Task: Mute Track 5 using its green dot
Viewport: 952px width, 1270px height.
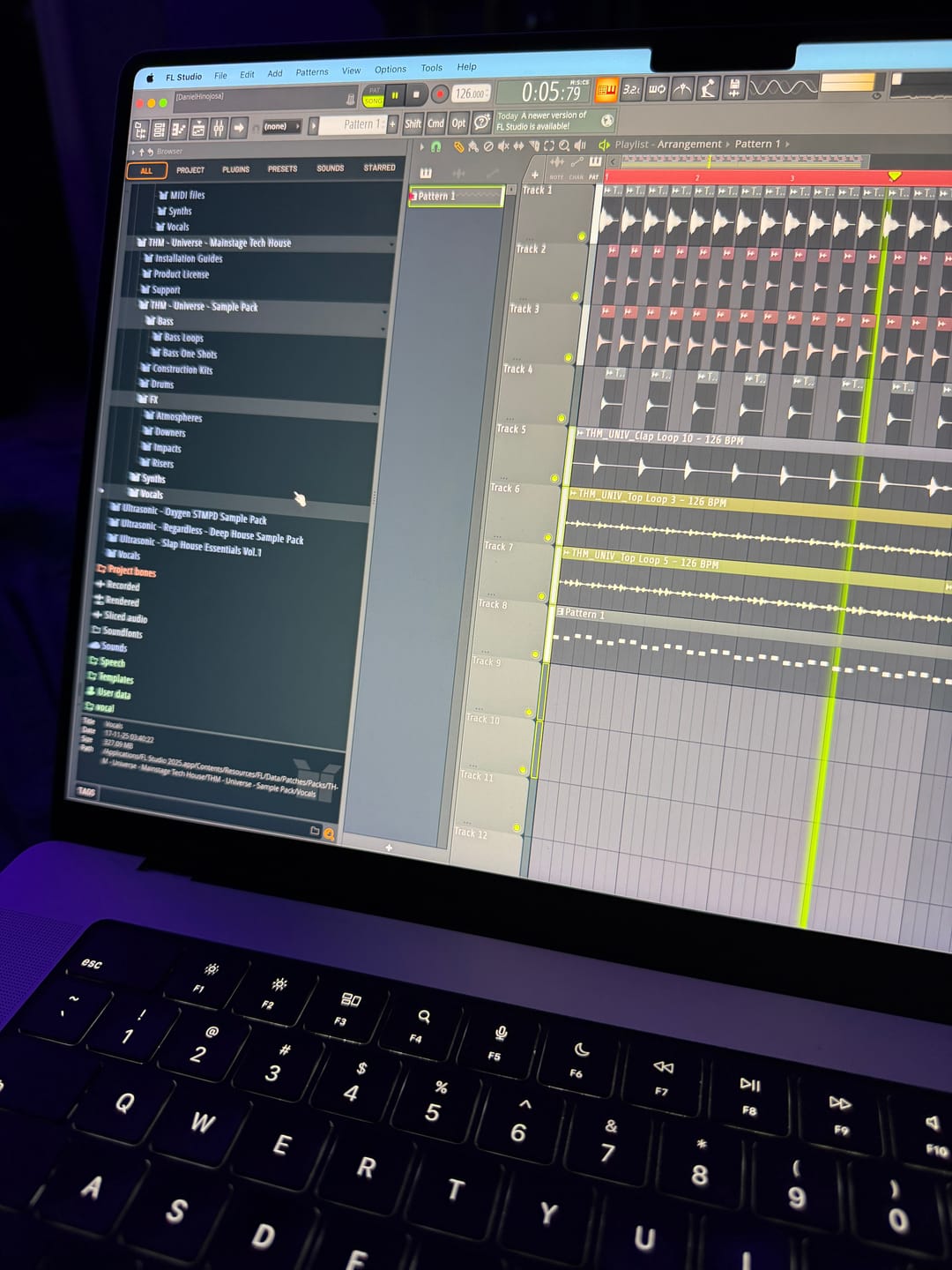Action: pos(554,479)
